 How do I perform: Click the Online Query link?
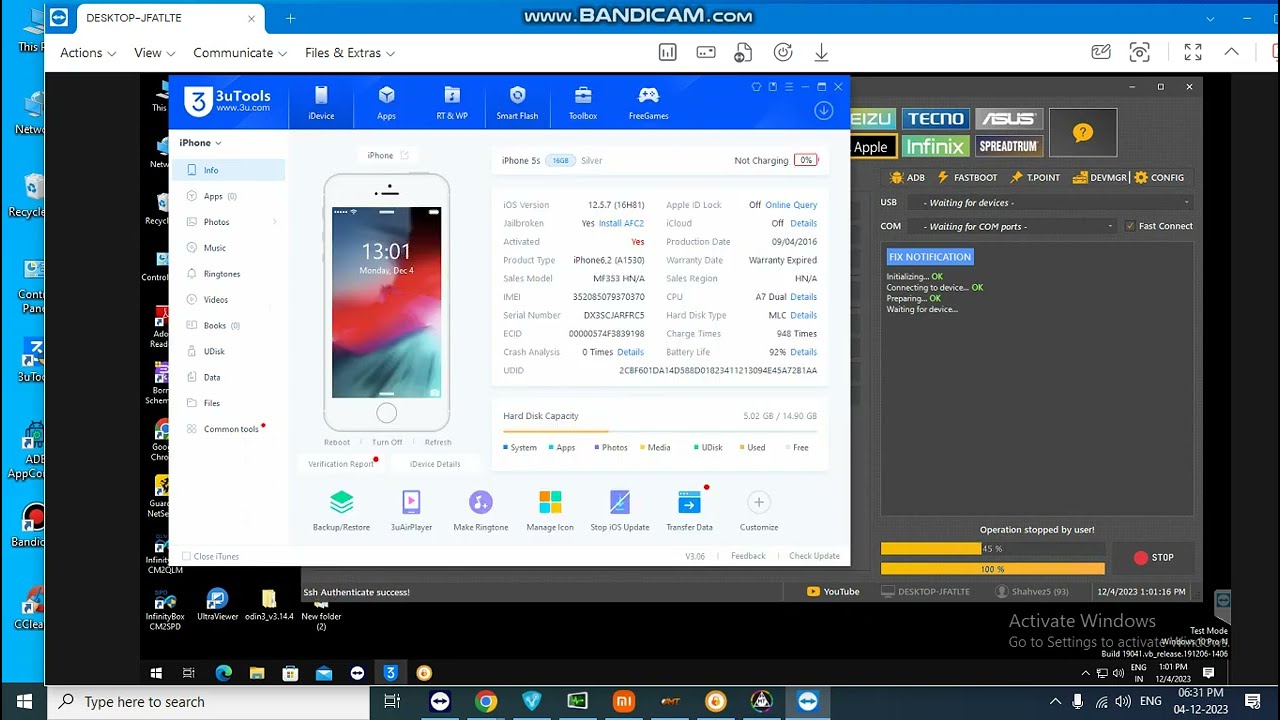click(791, 205)
